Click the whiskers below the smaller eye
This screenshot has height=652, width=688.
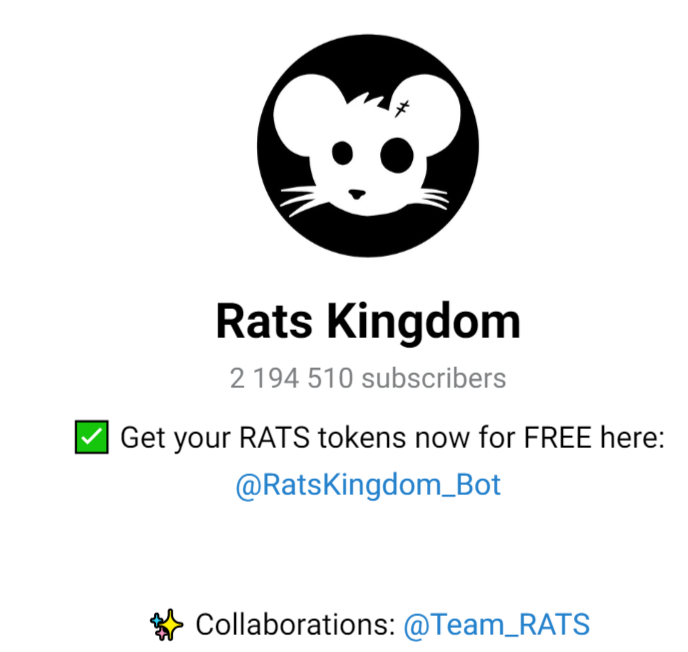click(x=303, y=200)
